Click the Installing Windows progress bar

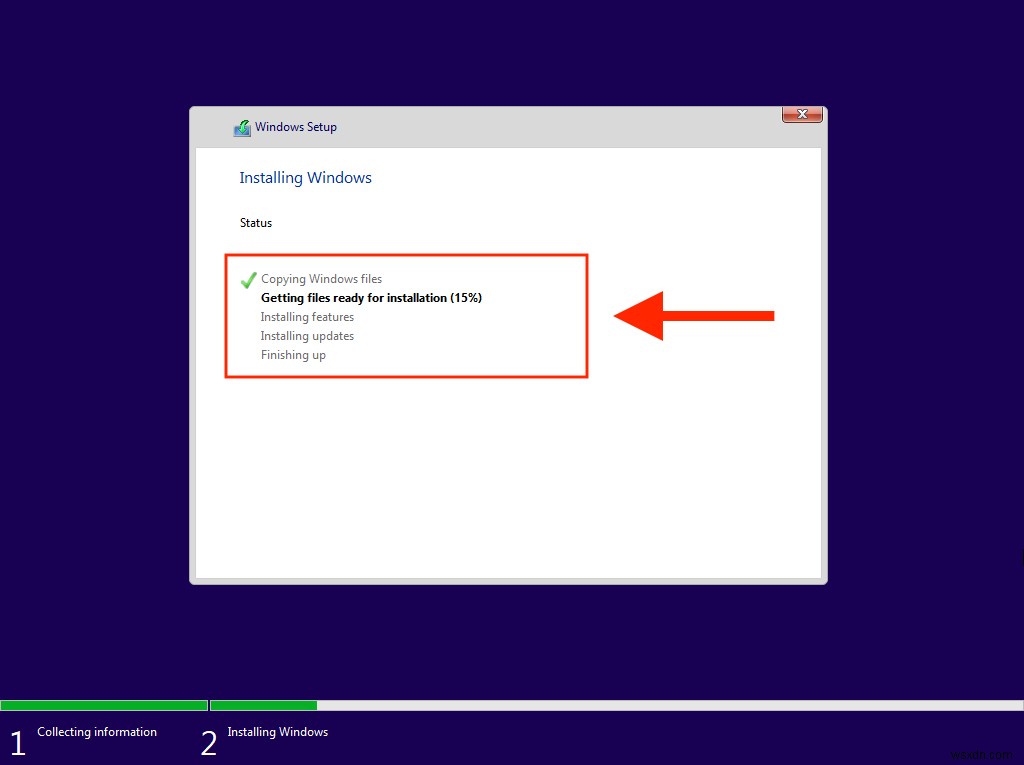[263, 704]
